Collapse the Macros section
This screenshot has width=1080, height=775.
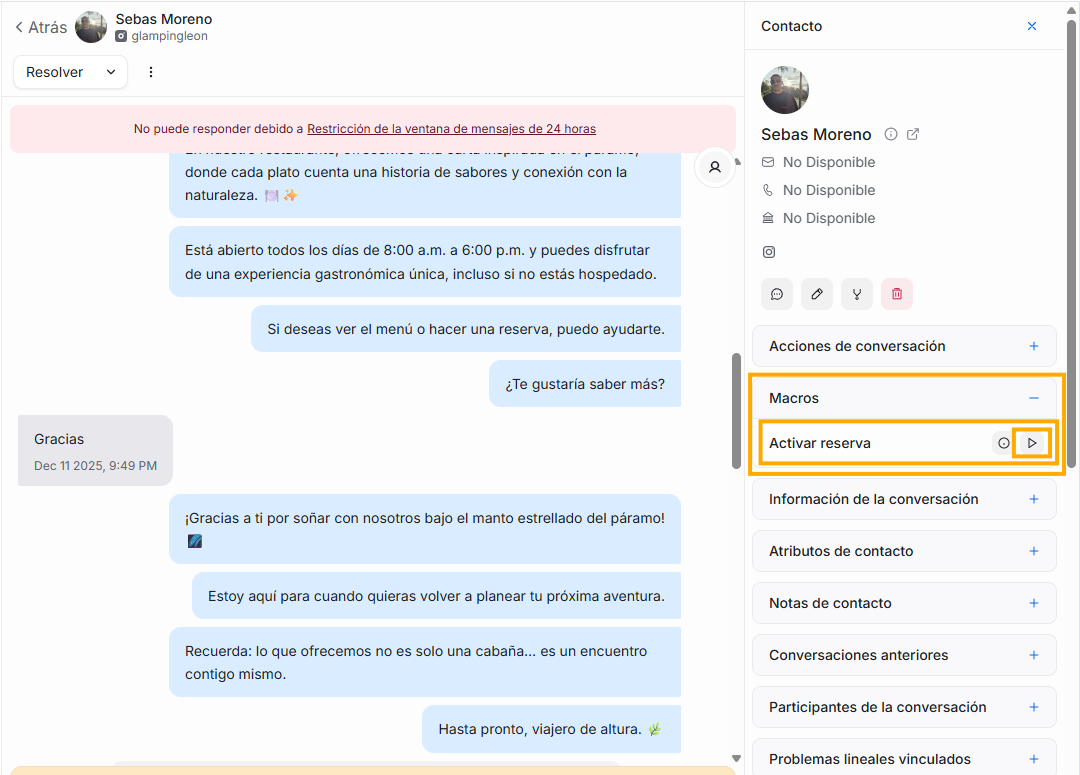tap(1034, 398)
